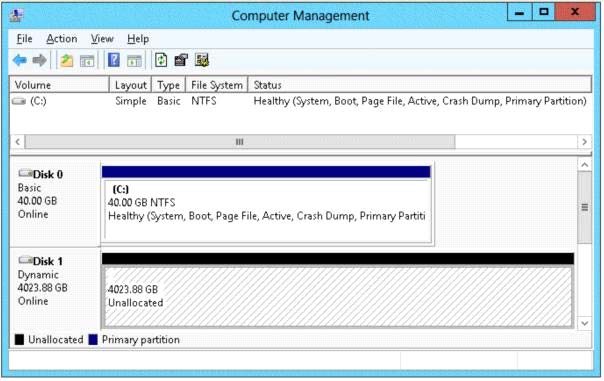604x381 pixels.
Task: Click the Refresh toolbar icon
Action: [161, 60]
